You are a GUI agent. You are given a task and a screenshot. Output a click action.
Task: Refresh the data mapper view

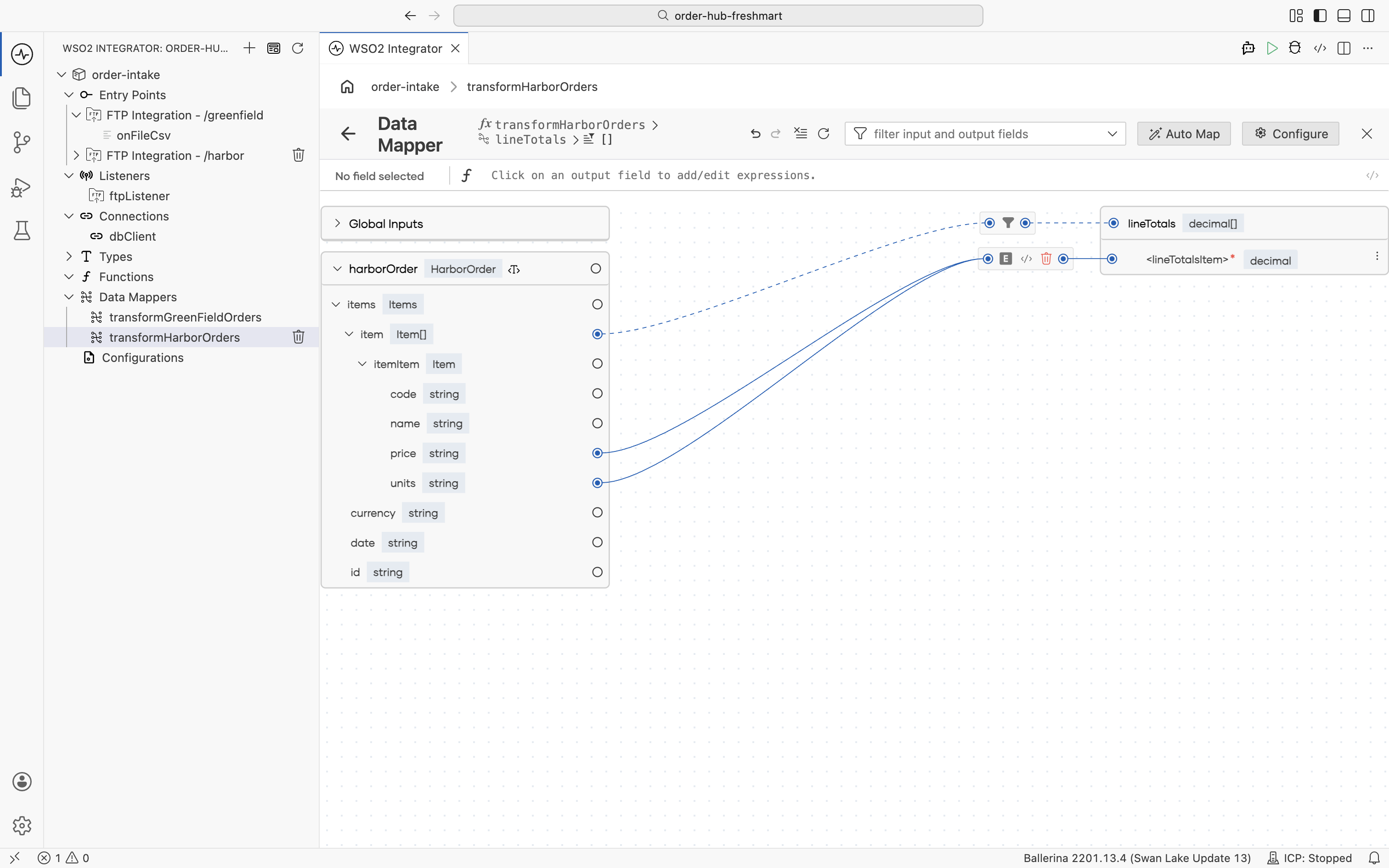pyautogui.click(x=824, y=134)
